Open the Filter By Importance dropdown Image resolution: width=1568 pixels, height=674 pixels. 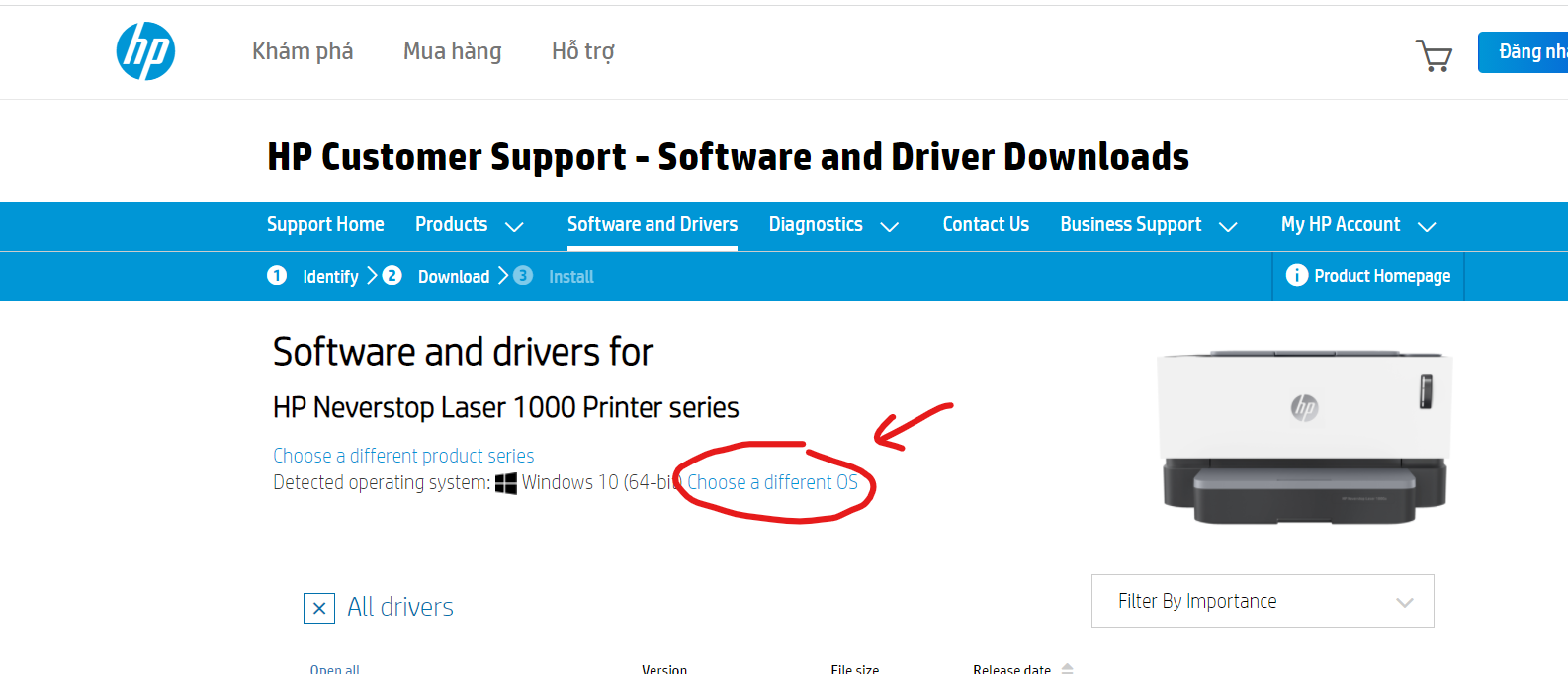point(1262,601)
